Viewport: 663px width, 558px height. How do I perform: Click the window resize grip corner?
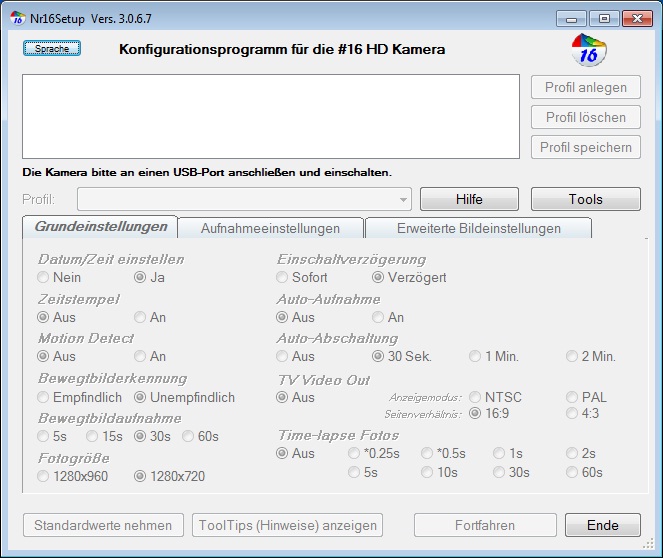[648, 544]
